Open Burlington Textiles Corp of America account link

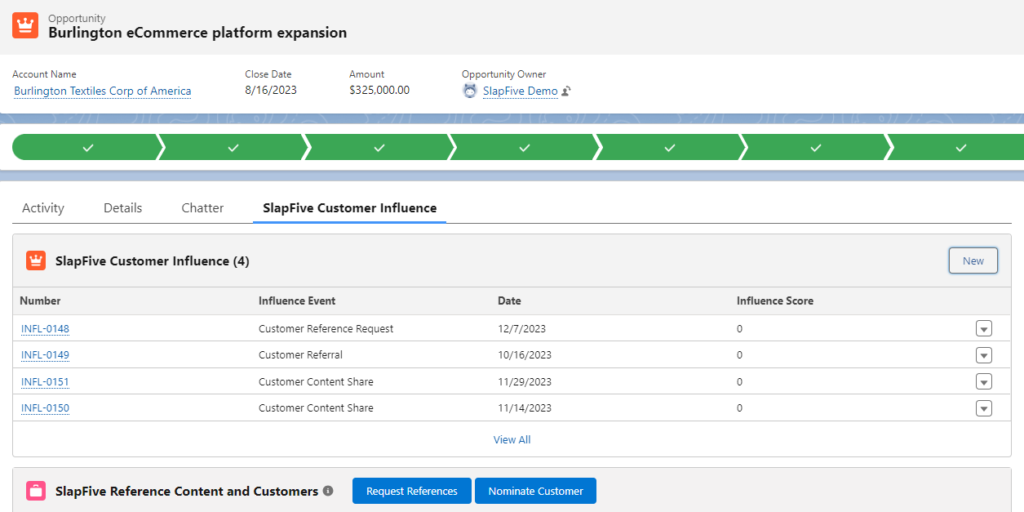click(x=103, y=91)
